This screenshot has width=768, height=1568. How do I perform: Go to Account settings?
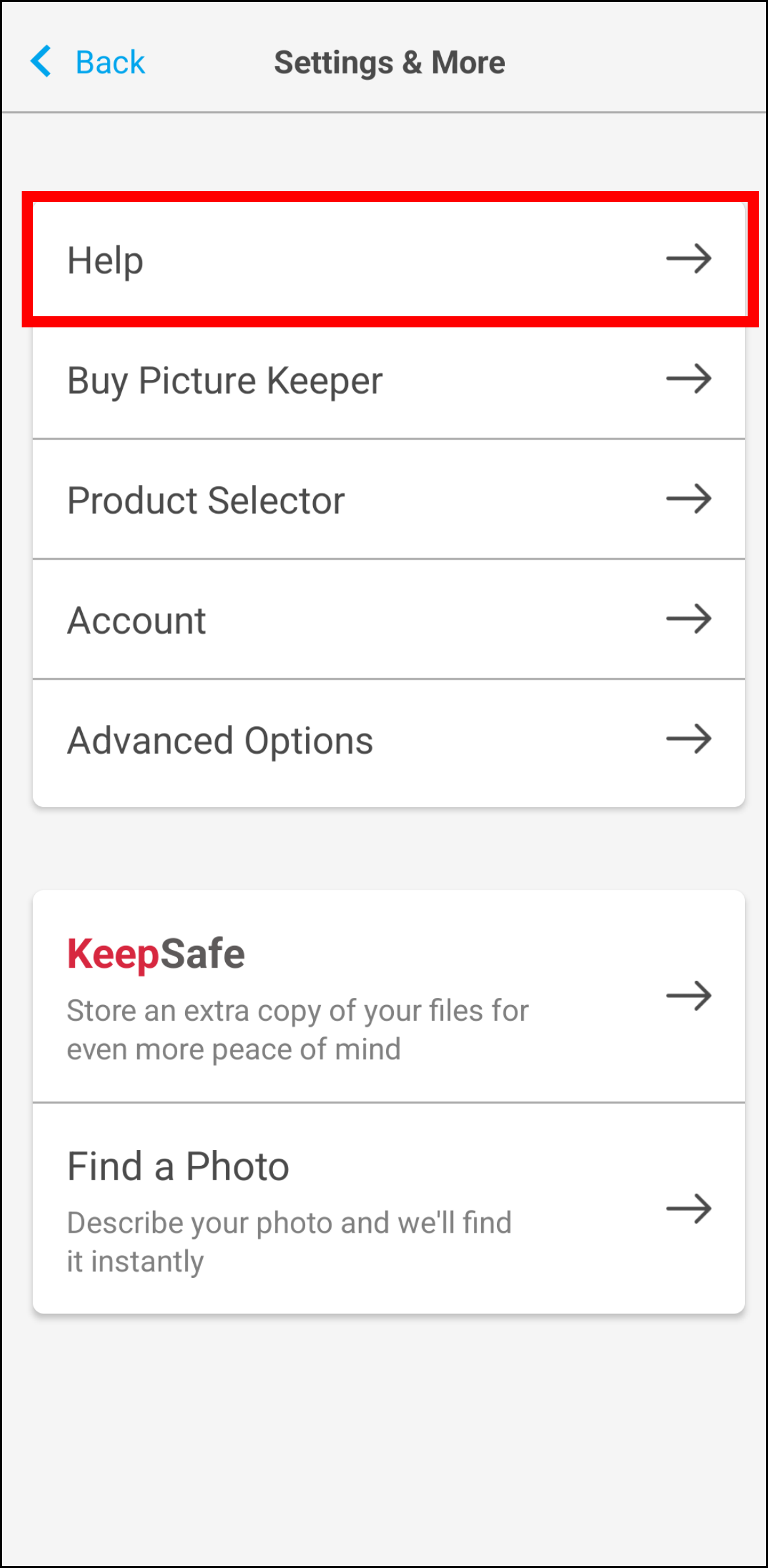pyautogui.click(x=389, y=619)
